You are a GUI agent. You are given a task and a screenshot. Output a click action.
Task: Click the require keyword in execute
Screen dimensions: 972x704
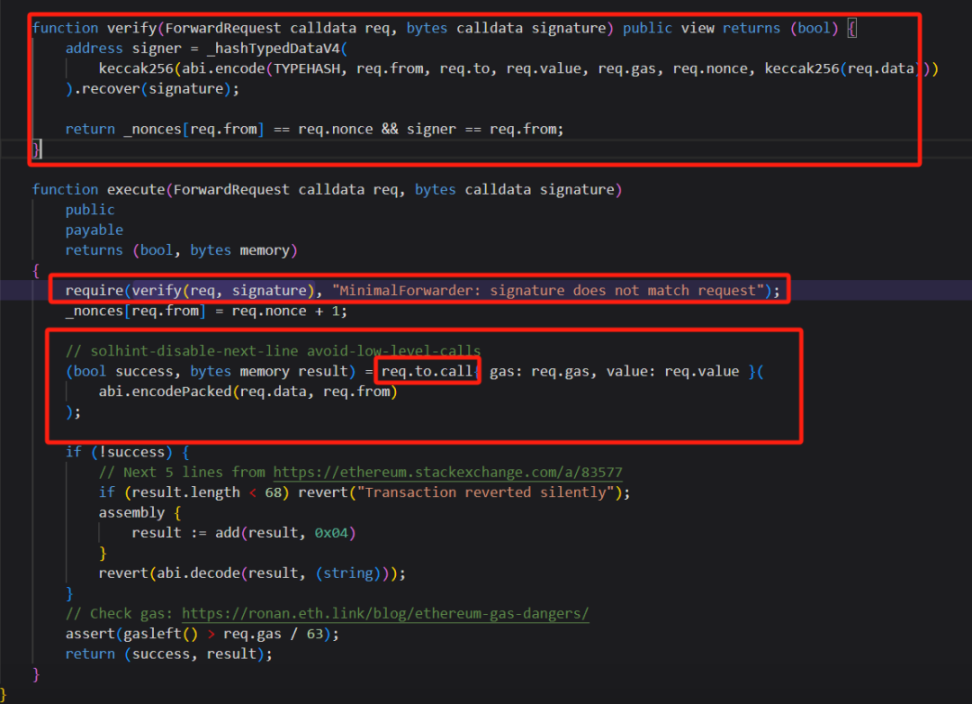[94, 290]
